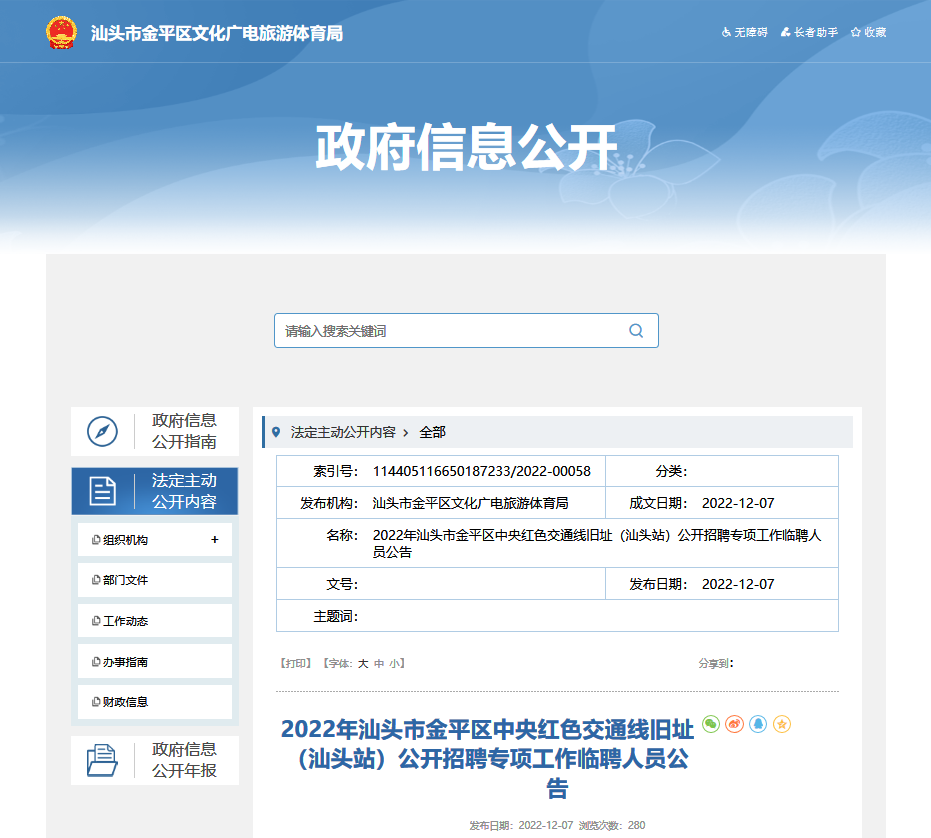Click 发布日期 value 2022-12-07 in table
This screenshot has height=838, width=931.
[738, 584]
